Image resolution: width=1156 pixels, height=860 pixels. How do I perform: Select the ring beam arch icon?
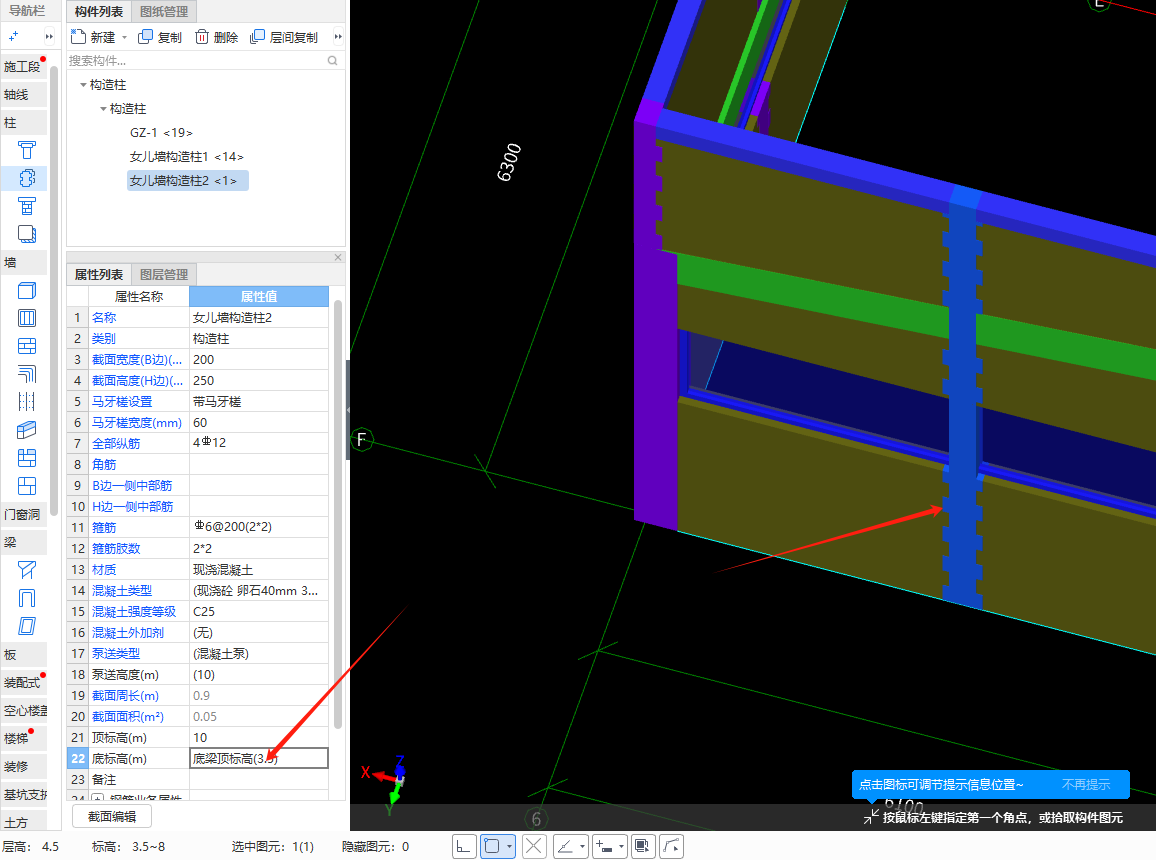point(27,598)
